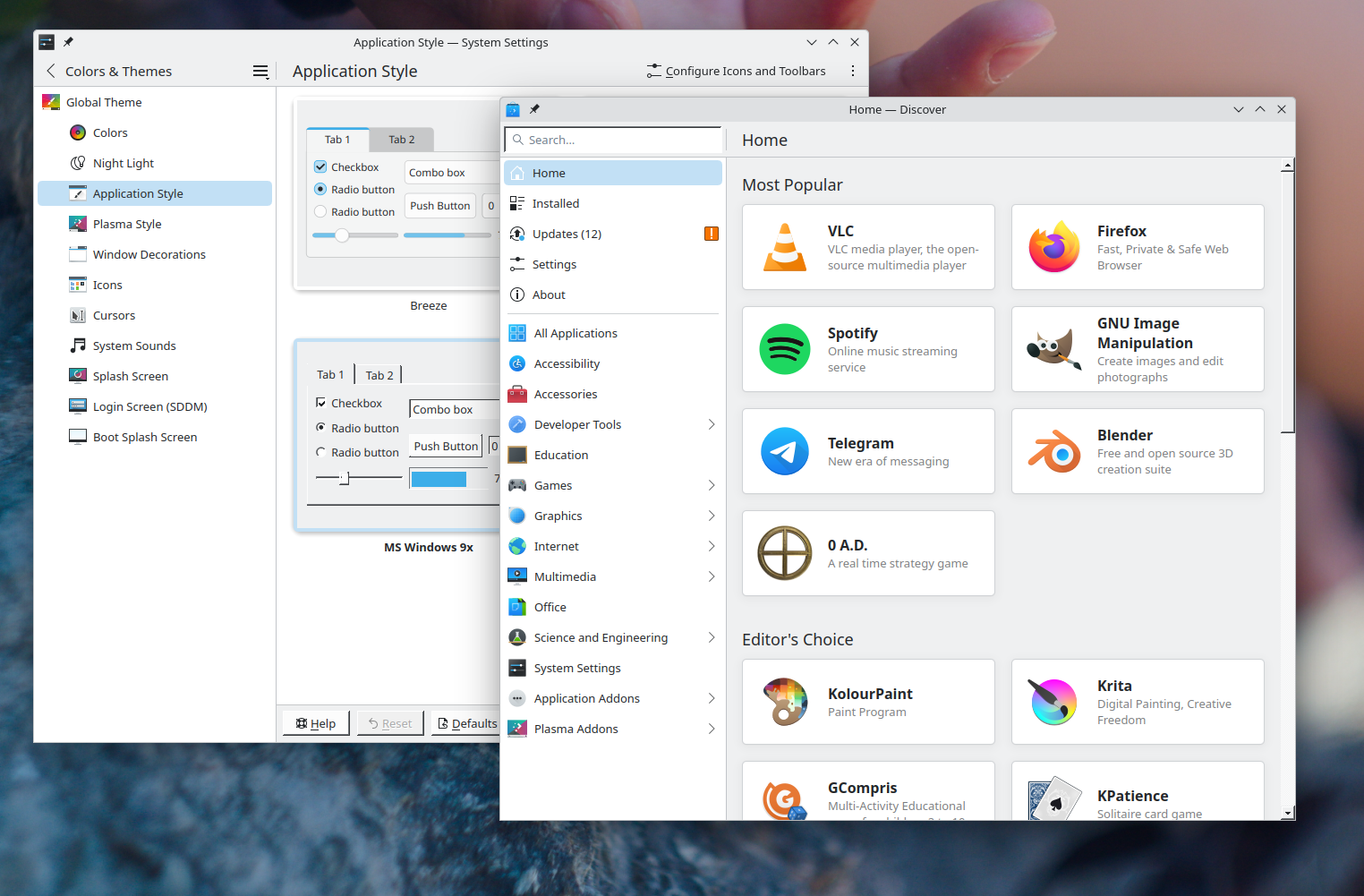Image resolution: width=1364 pixels, height=896 pixels.
Task: Open Installed in Discover sidebar
Action: click(x=613, y=203)
